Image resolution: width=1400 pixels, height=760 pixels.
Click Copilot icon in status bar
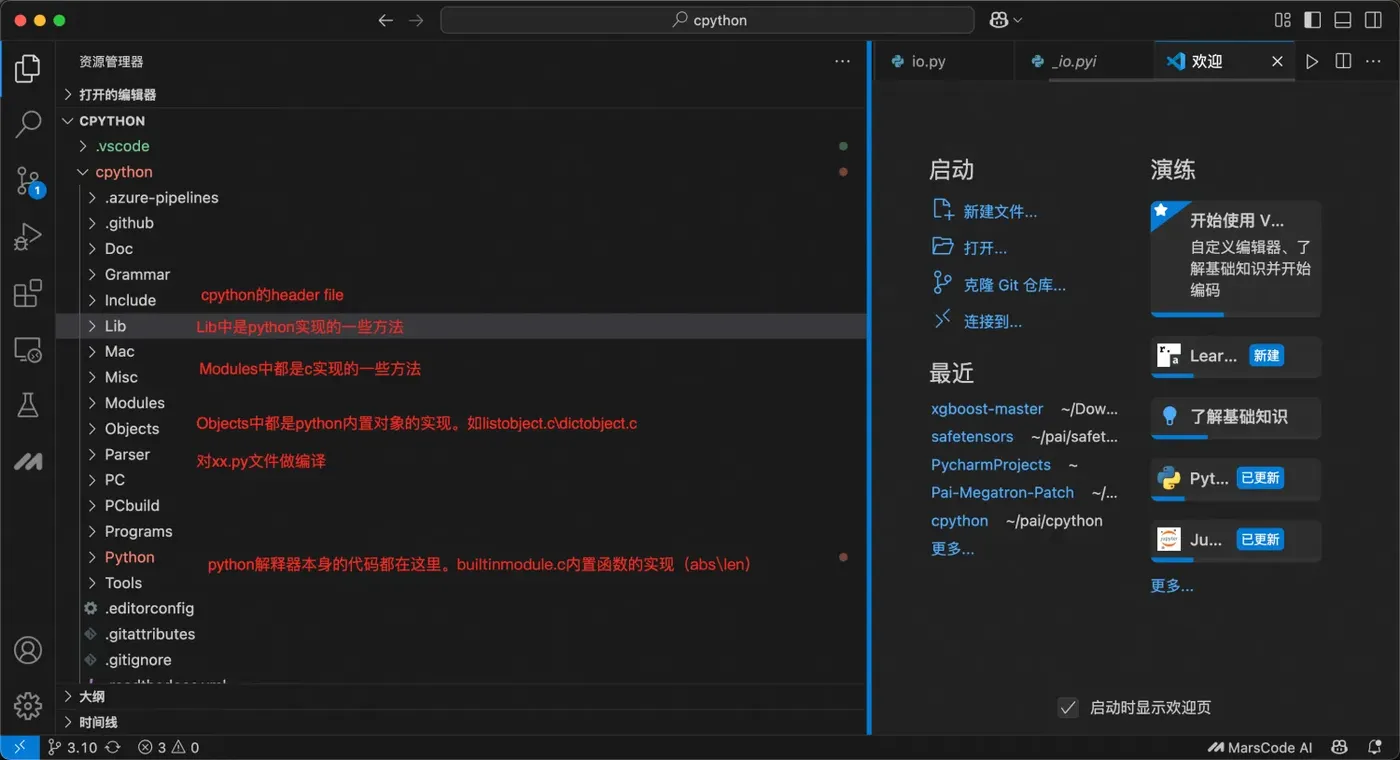(1339, 747)
